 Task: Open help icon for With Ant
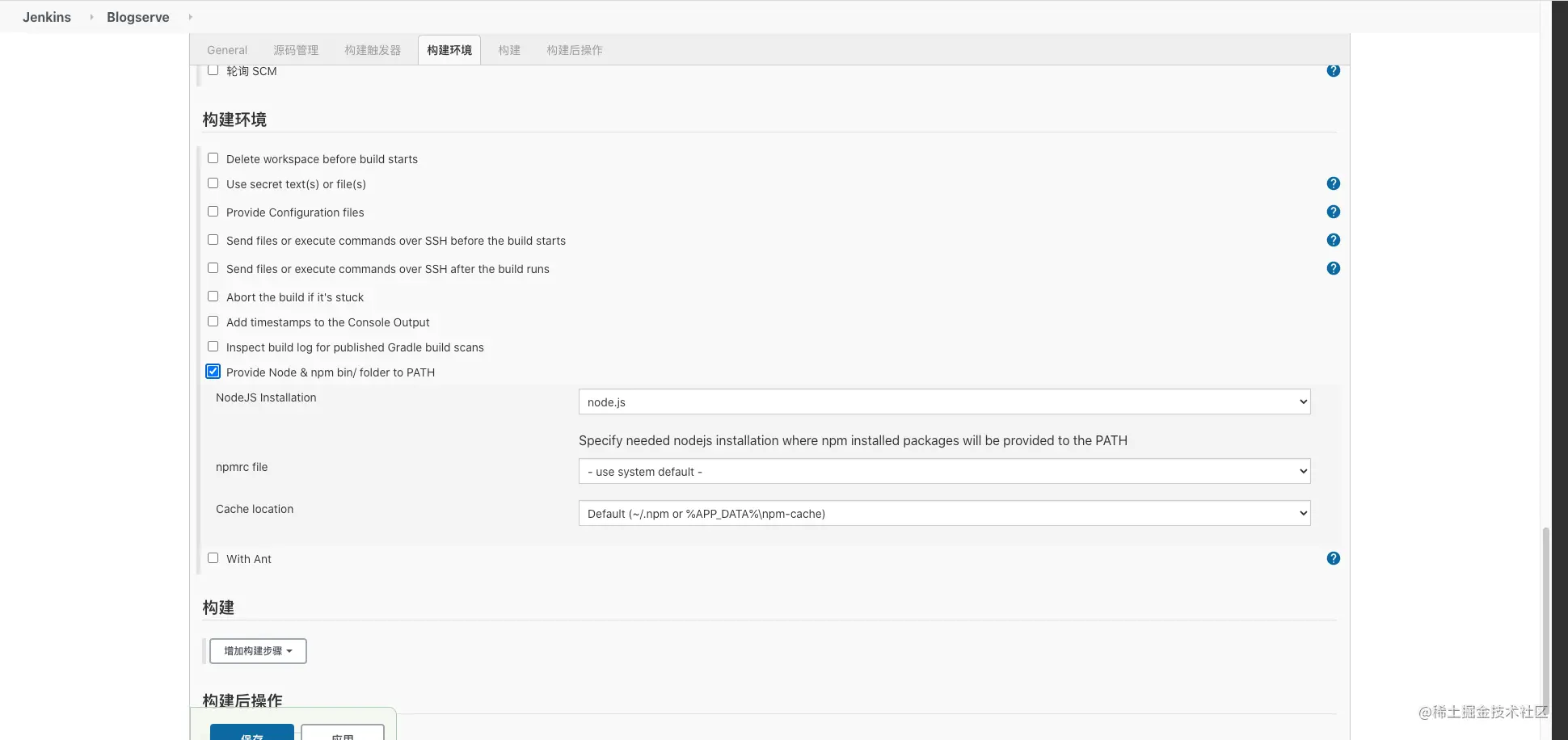[1334, 558]
